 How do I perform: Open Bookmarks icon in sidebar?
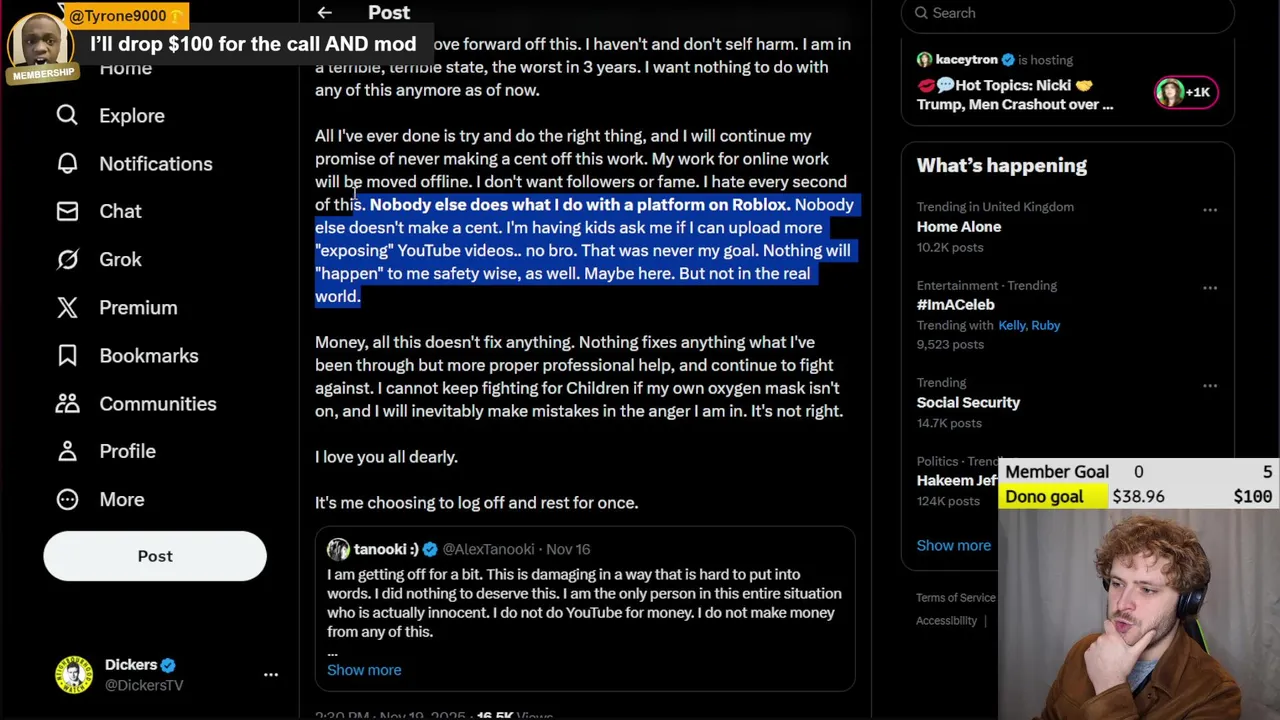click(x=67, y=356)
